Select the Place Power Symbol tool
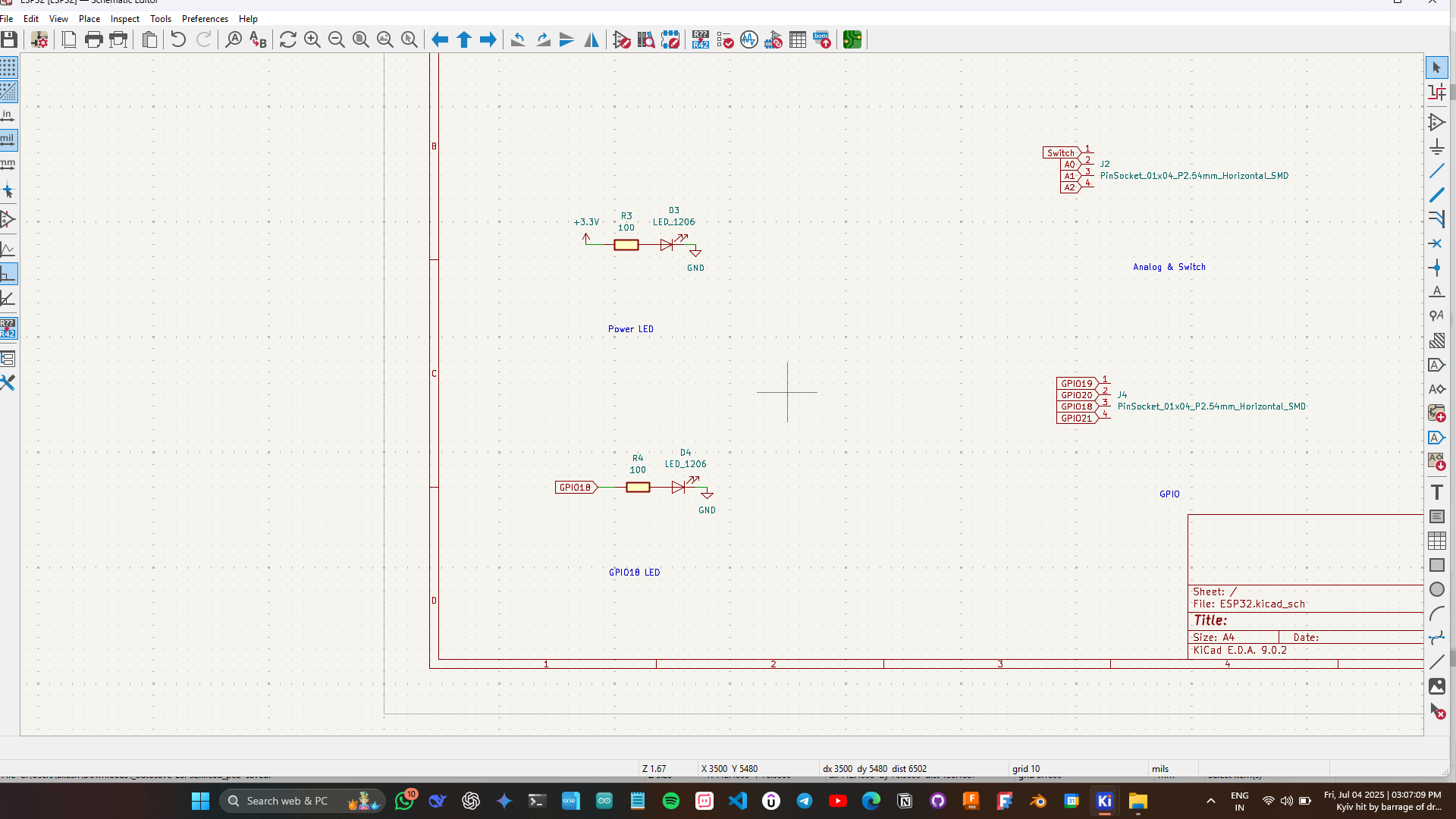 [x=1436, y=146]
